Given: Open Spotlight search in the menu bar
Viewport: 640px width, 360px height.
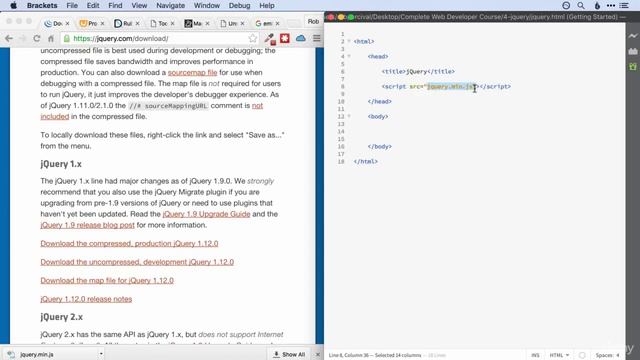Looking at the screenshot, I should point(581,5).
